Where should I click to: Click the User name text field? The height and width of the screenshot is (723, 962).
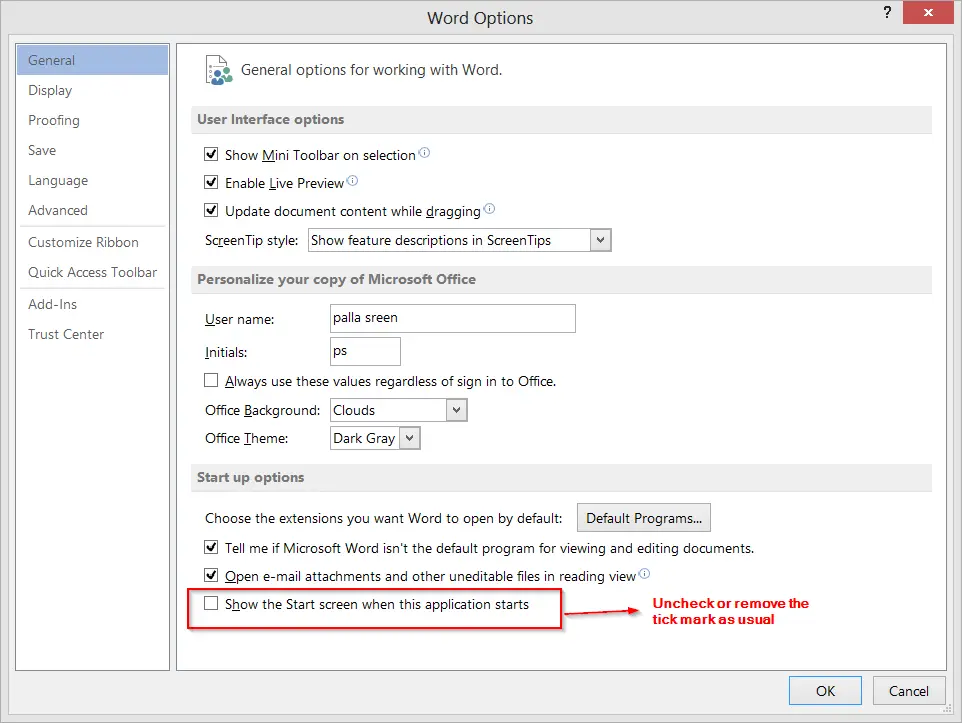tap(453, 319)
